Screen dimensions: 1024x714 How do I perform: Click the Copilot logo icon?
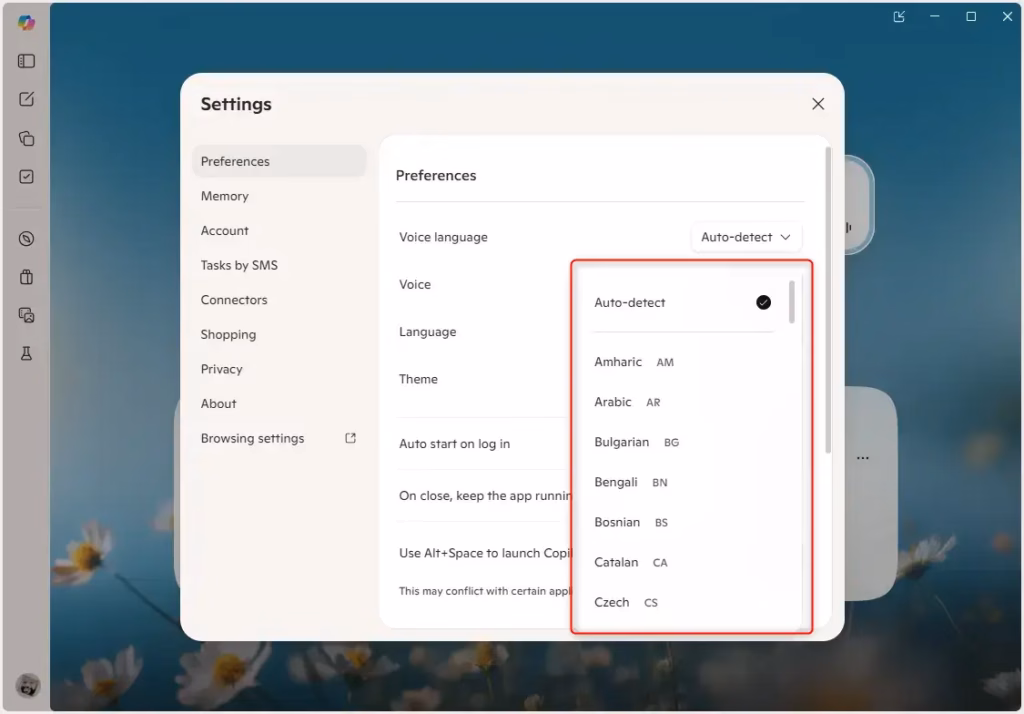[27, 23]
